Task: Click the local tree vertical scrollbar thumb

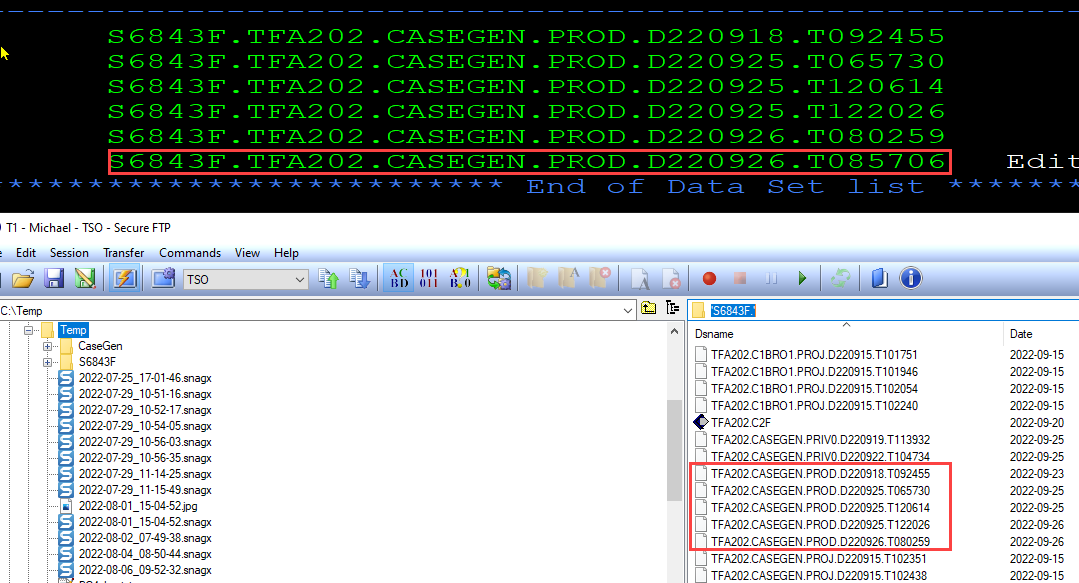Action: click(674, 449)
